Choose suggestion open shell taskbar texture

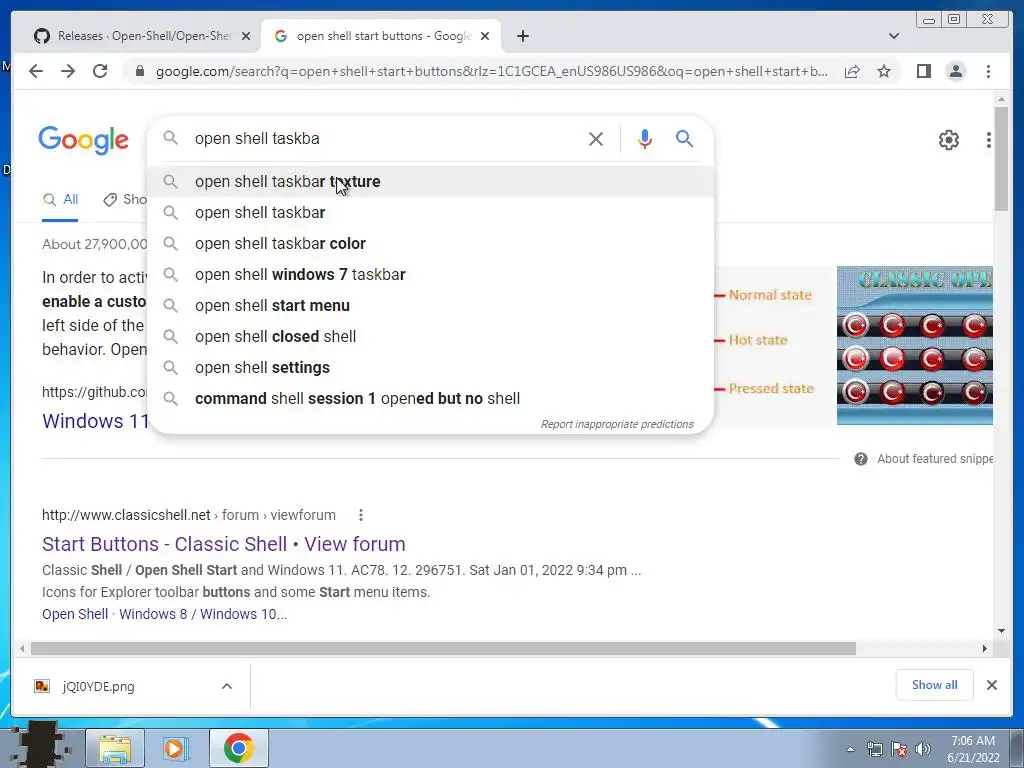pos(431,182)
